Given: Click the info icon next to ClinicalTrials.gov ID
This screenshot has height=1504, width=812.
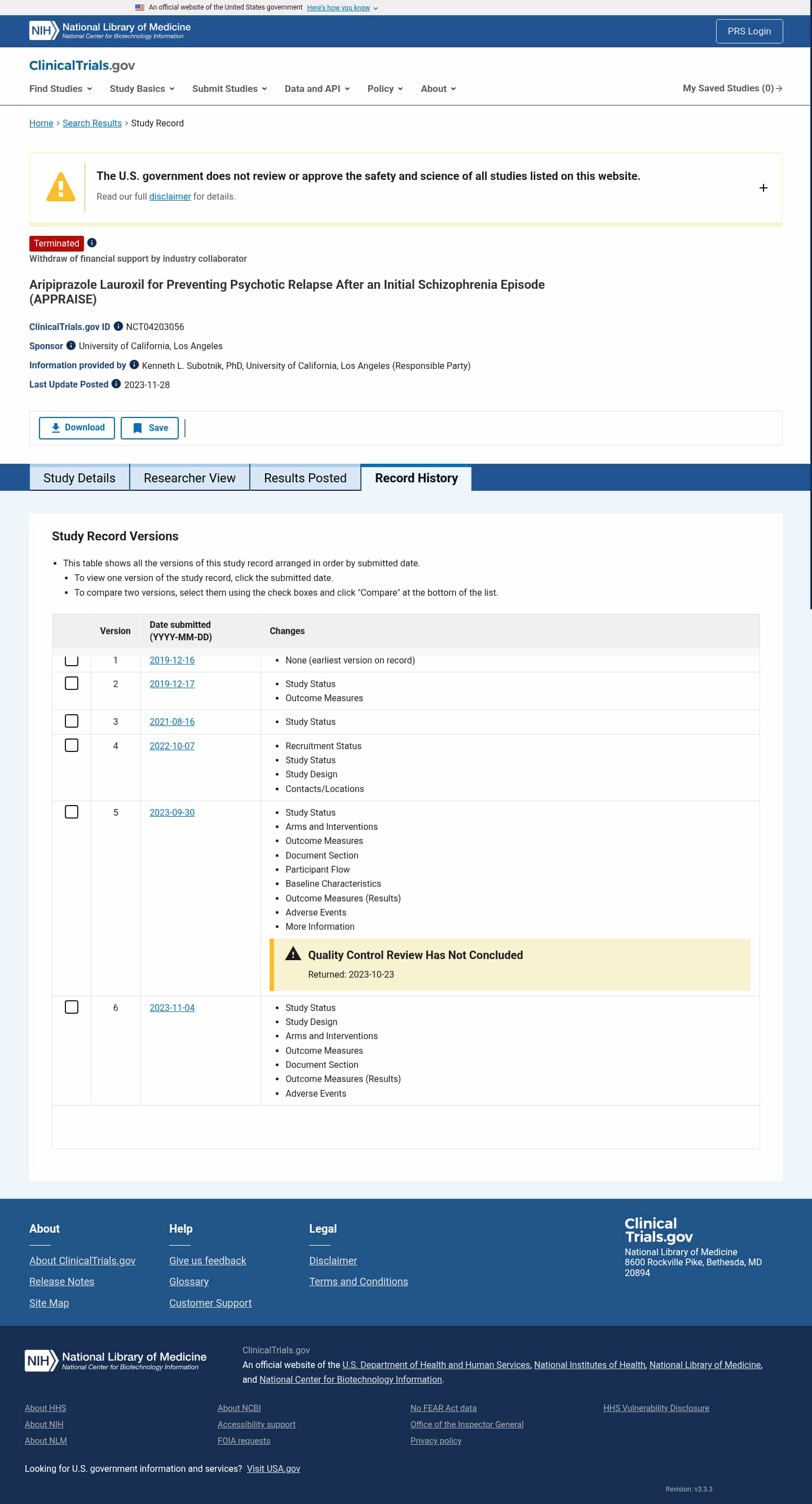Looking at the screenshot, I should pos(118,327).
